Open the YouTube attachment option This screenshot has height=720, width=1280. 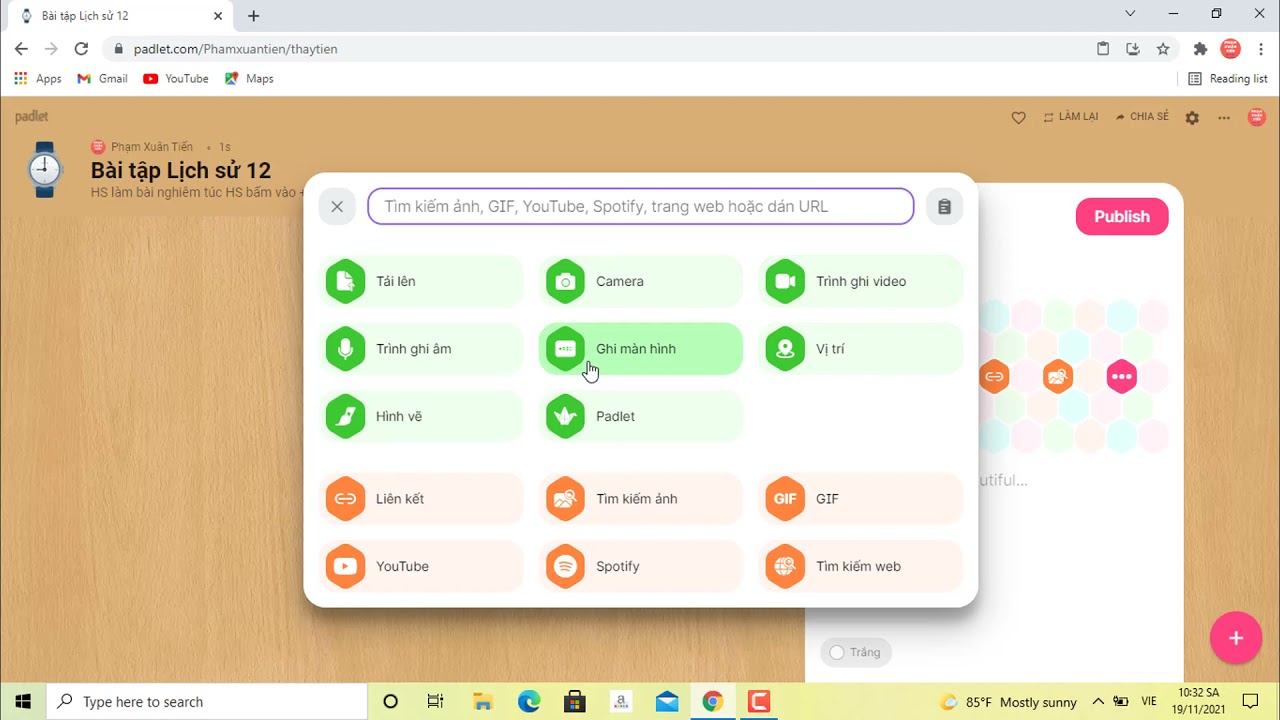click(421, 566)
